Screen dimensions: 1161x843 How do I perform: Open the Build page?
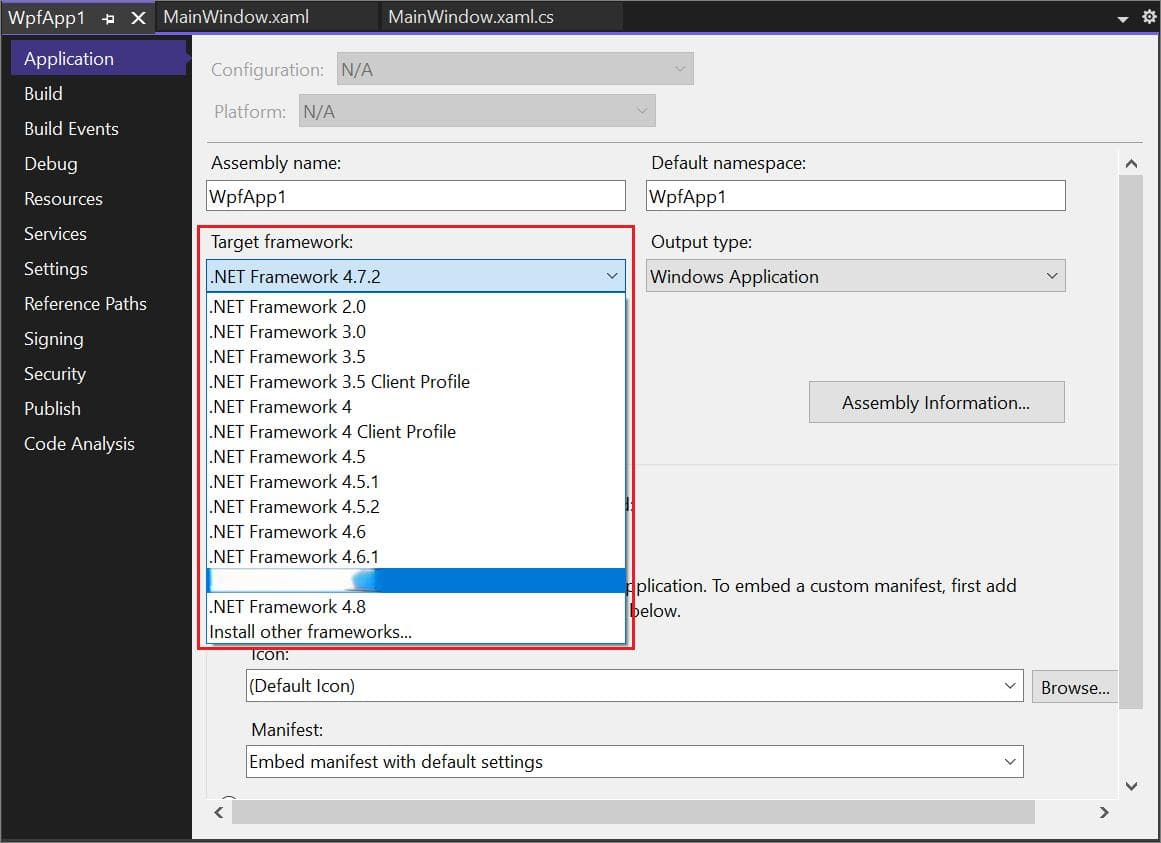(43, 94)
